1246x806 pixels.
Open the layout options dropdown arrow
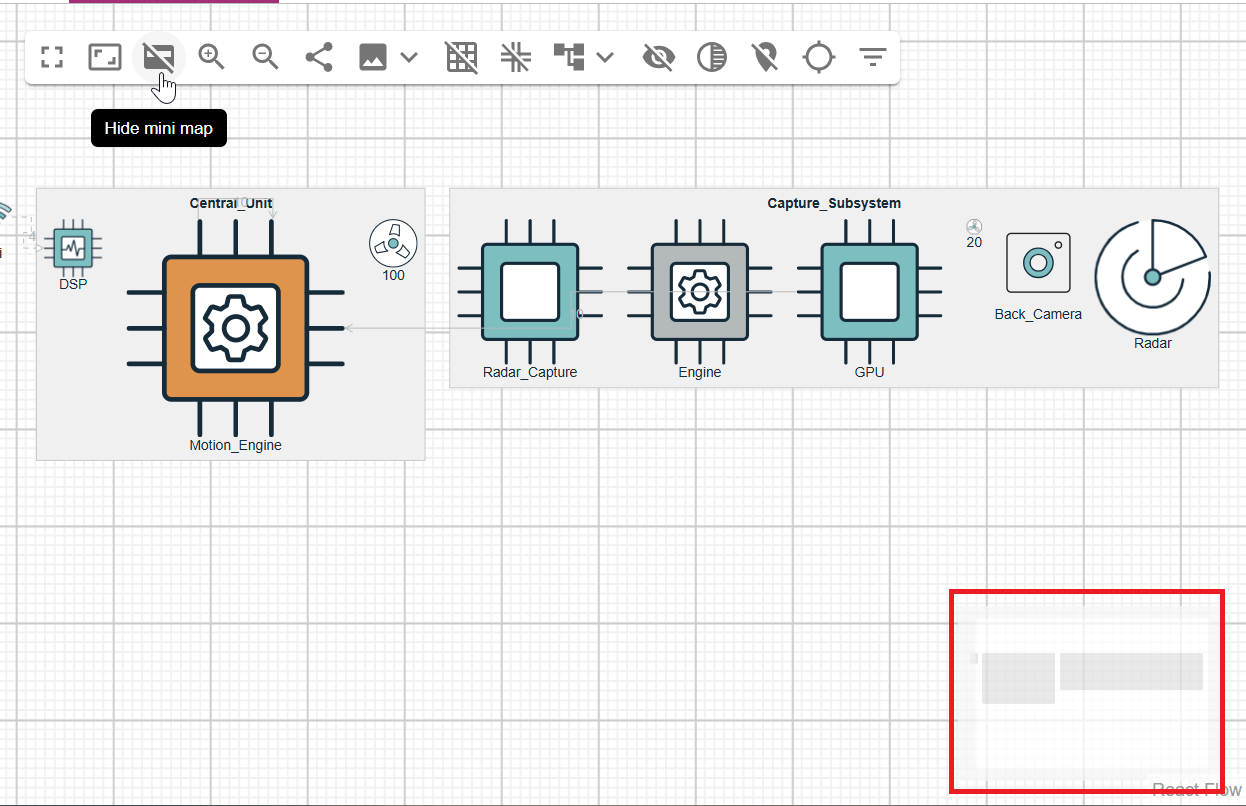(x=605, y=58)
